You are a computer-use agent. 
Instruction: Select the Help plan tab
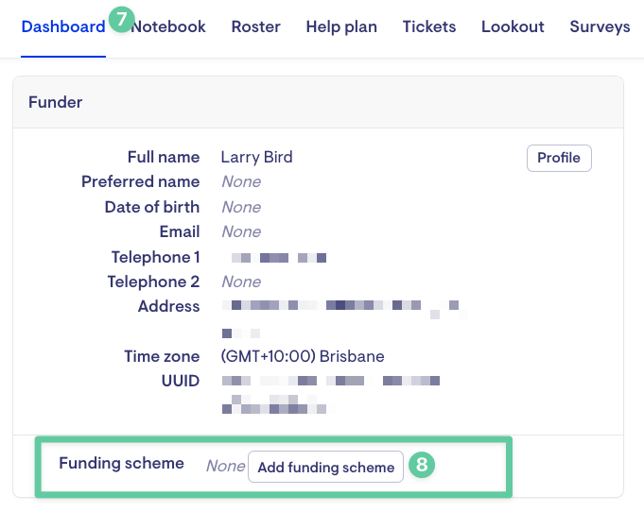pyautogui.click(x=341, y=27)
